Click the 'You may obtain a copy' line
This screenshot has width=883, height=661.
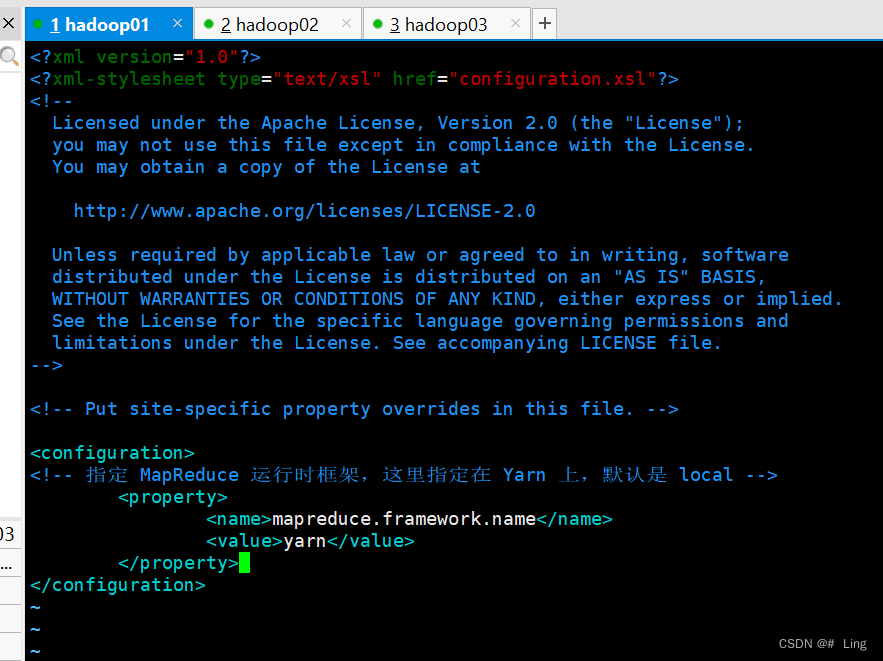(x=266, y=167)
